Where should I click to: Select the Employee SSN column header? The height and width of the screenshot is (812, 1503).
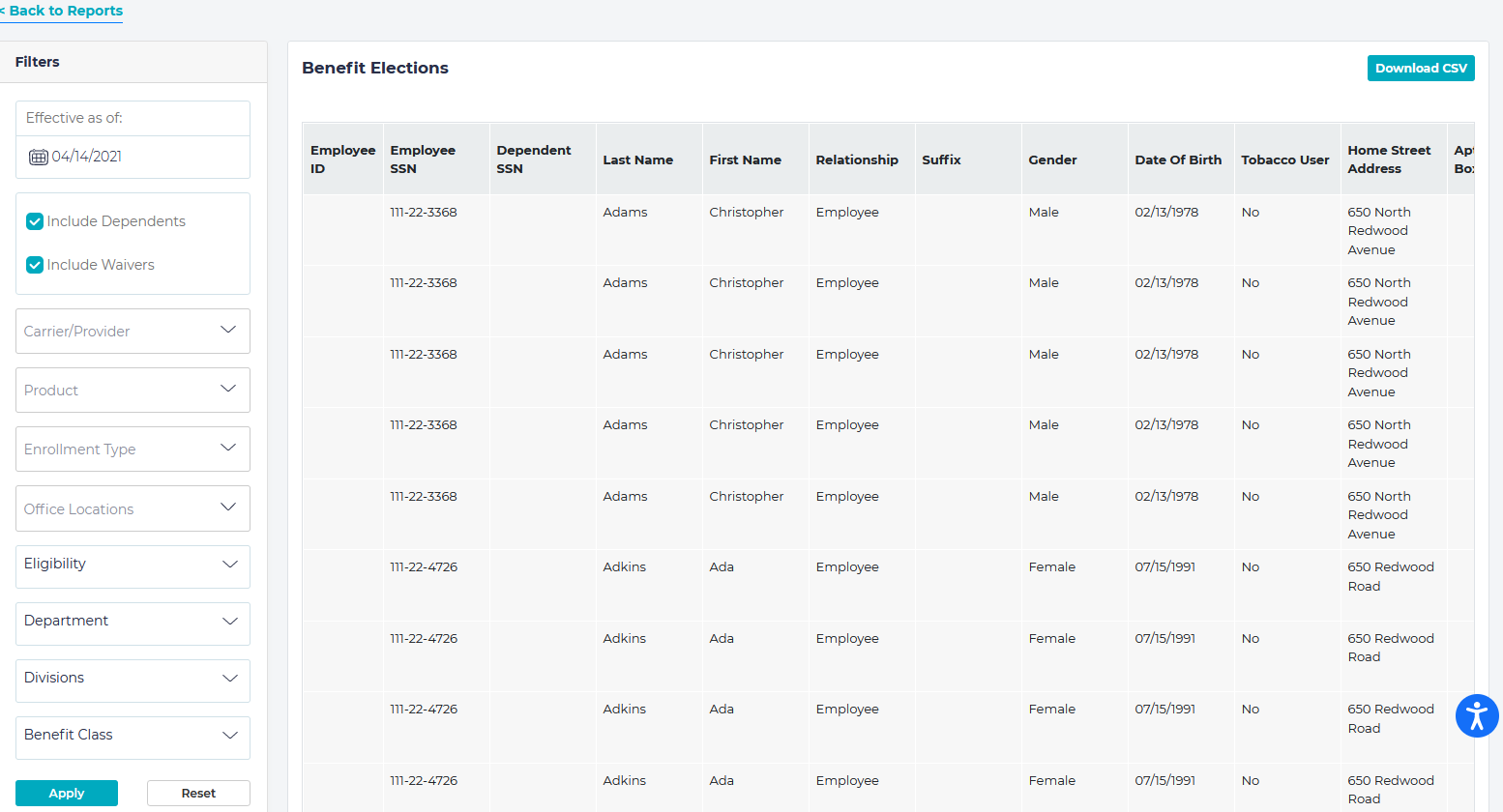(x=423, y=159)
